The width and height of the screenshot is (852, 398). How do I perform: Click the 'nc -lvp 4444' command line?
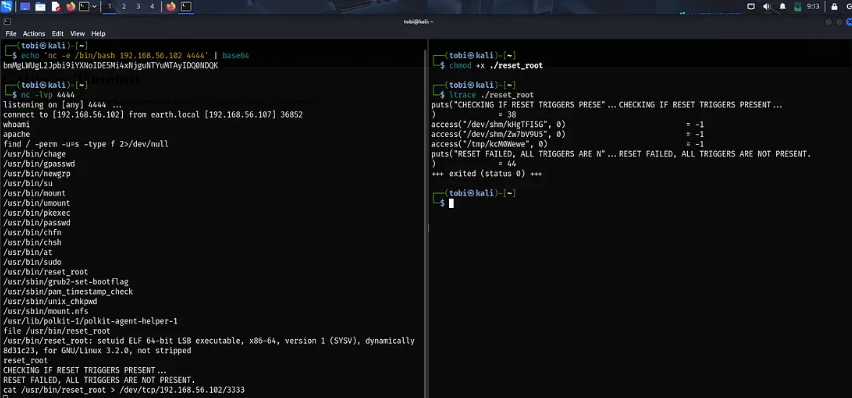(47, 95)
